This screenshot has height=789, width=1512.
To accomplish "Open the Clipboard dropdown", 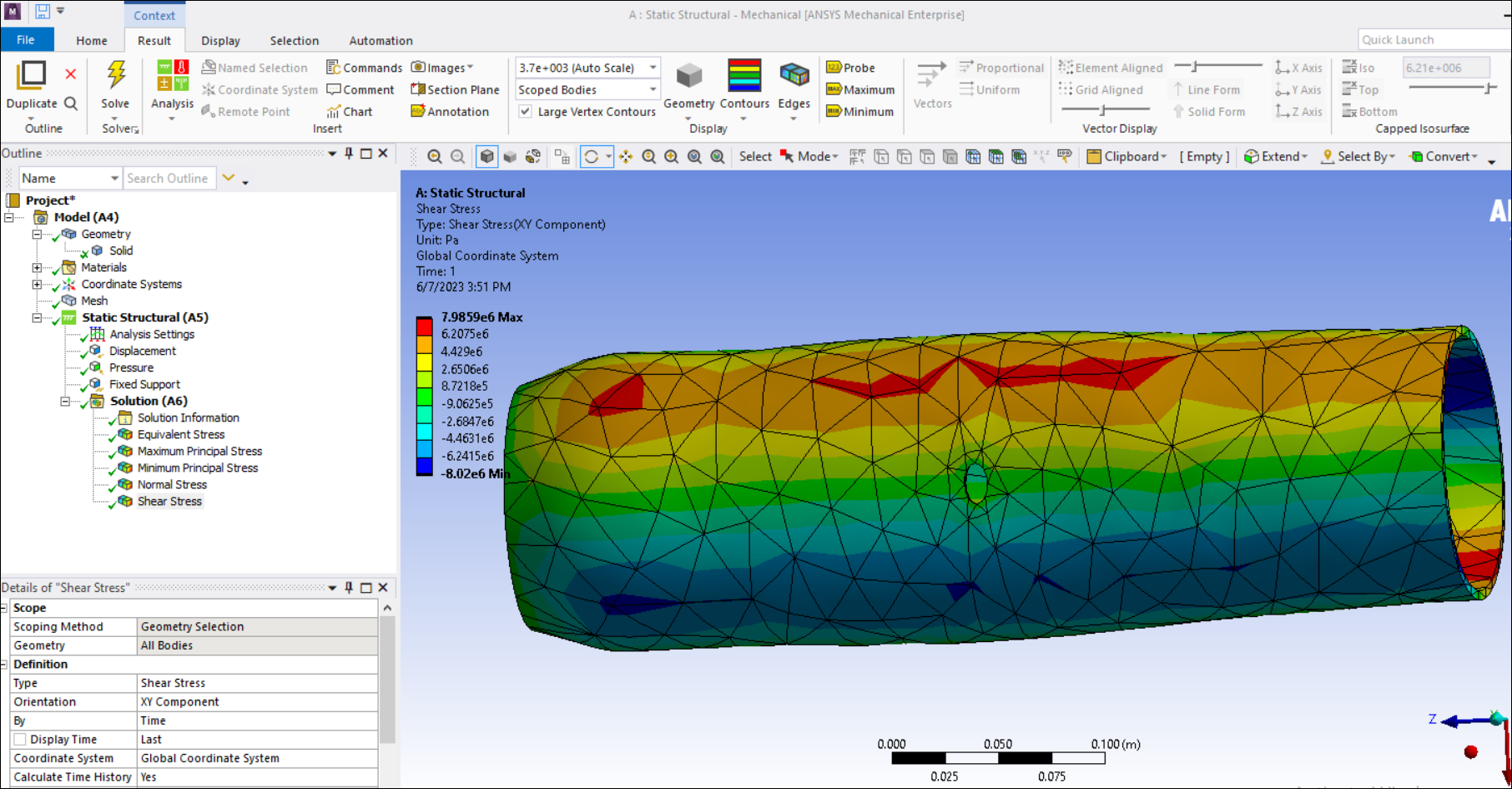I will point(1126,156).
